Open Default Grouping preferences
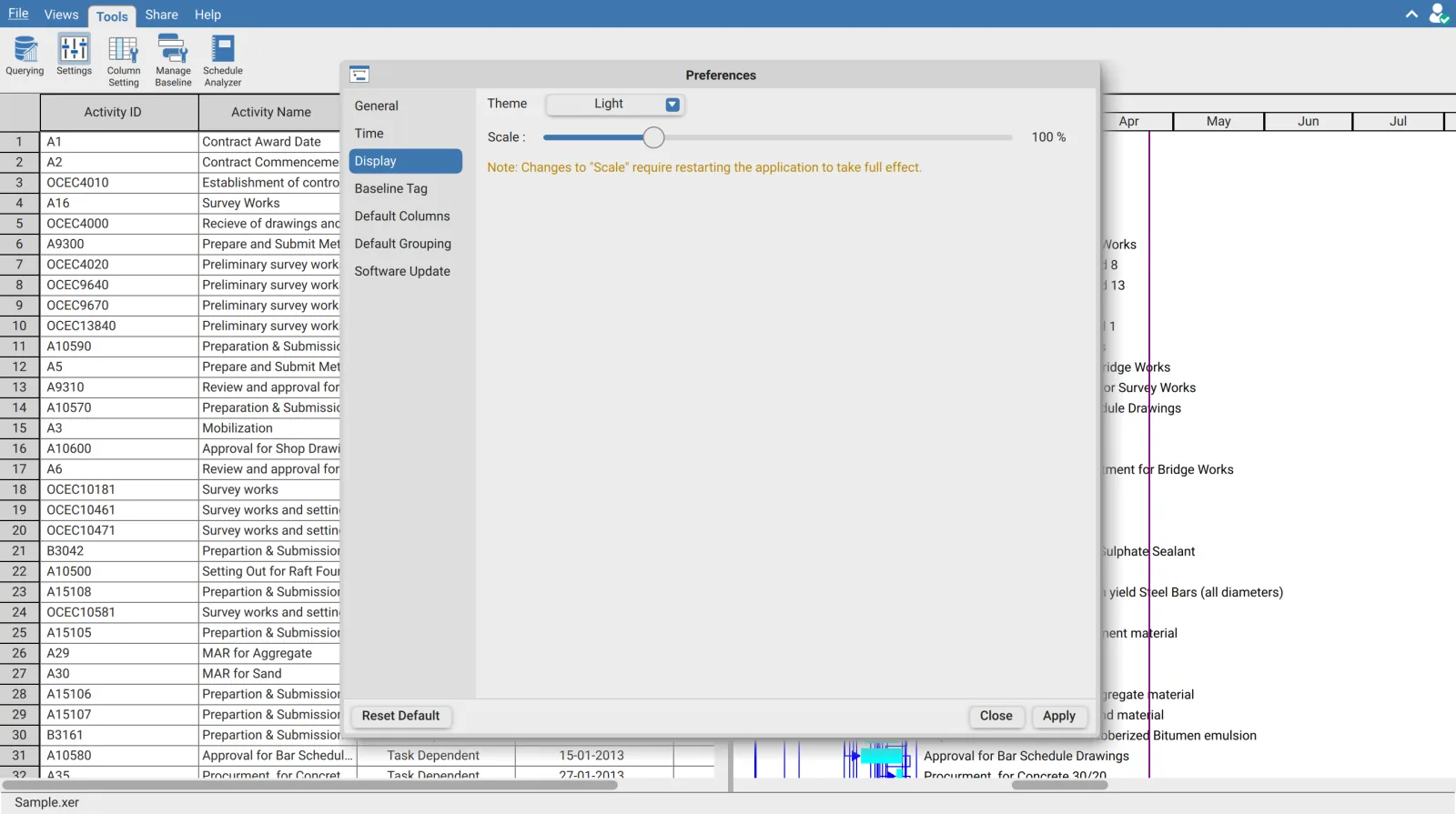Screen dimensions: 1456x814 coord(406,244)
